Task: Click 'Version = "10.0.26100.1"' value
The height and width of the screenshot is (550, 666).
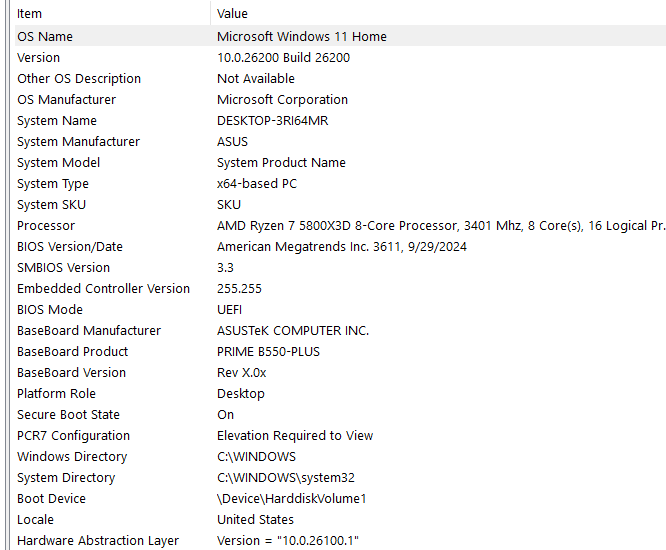Action: tap(288, 541)
